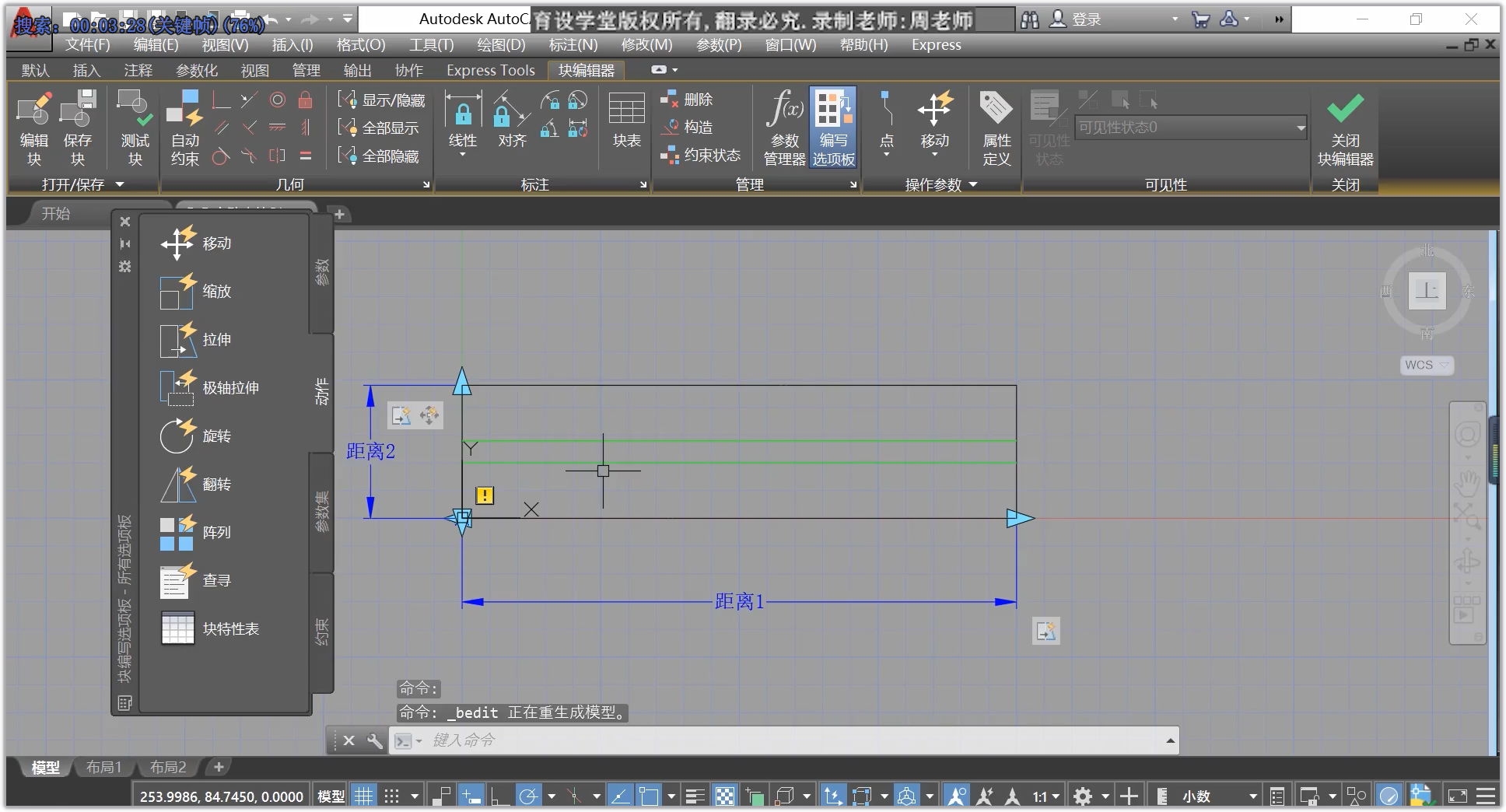Select the Rotate (旋转) action in palette
The height and width of the screenshot is (812, 1506).
196,436
